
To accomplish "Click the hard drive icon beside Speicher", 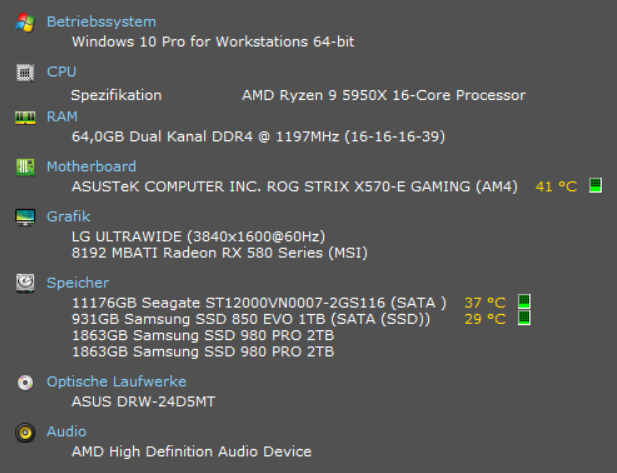I will [x=25, y=283].
